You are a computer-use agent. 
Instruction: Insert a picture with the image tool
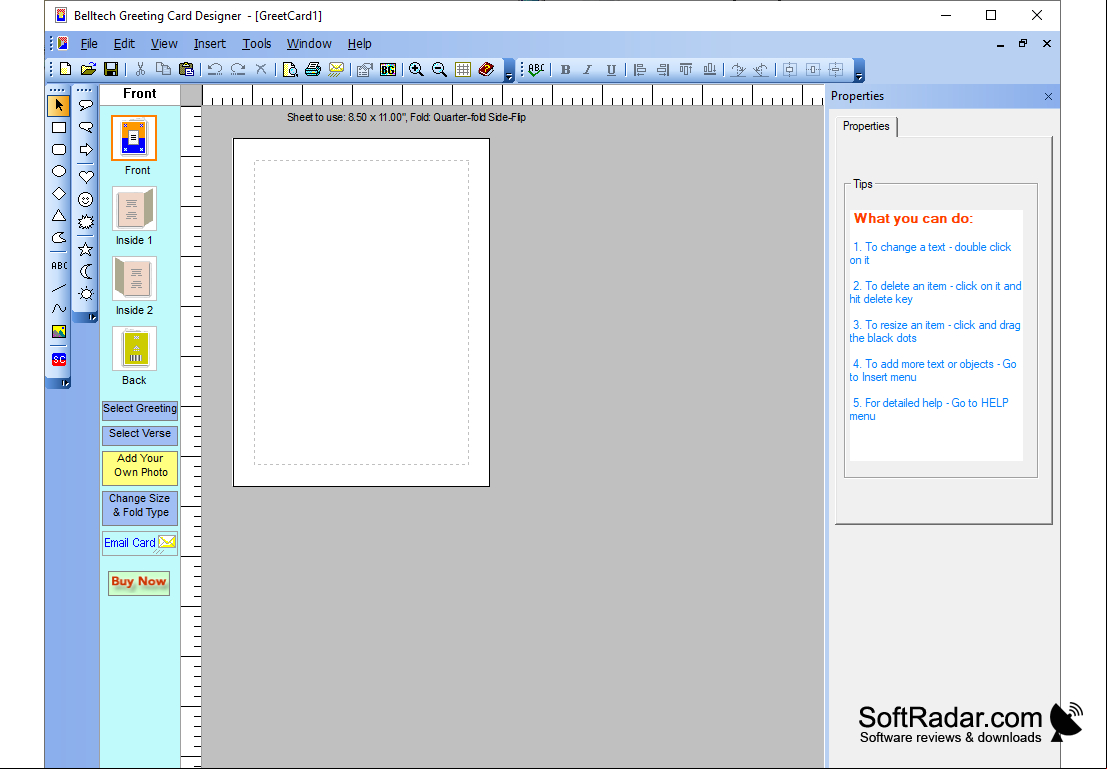(59, 331)
